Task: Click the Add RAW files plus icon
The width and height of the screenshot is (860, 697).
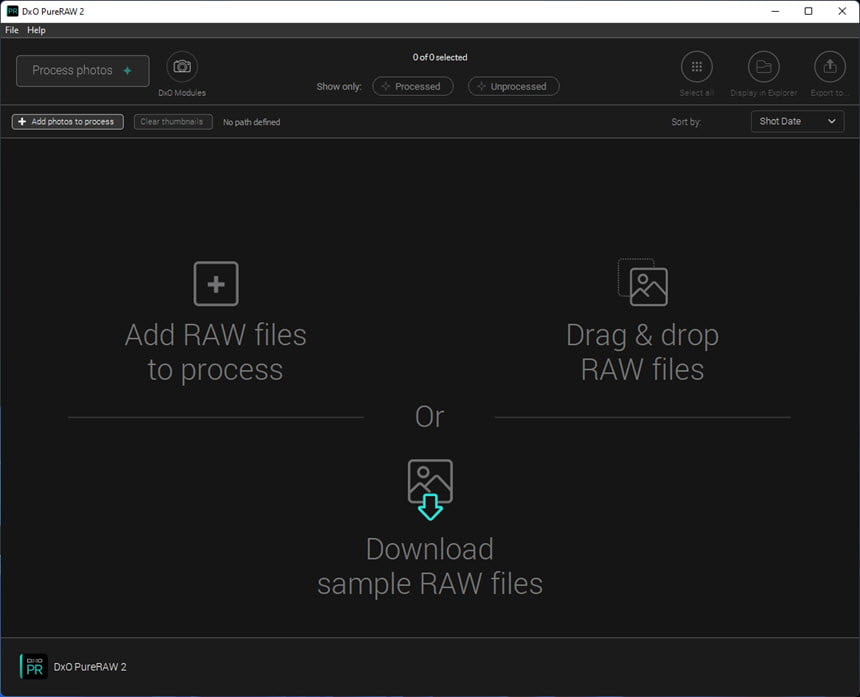Action: [216, 284]
